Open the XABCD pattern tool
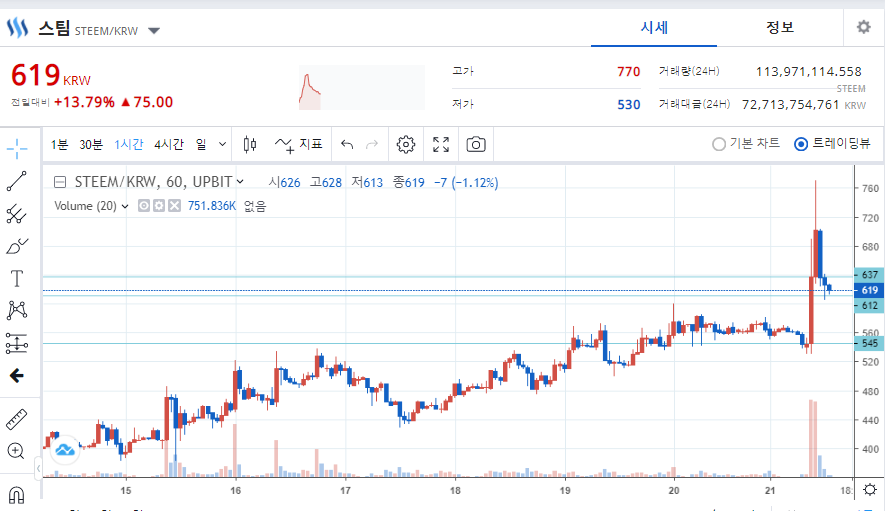 pyautogui.click(x=17, y=310)
